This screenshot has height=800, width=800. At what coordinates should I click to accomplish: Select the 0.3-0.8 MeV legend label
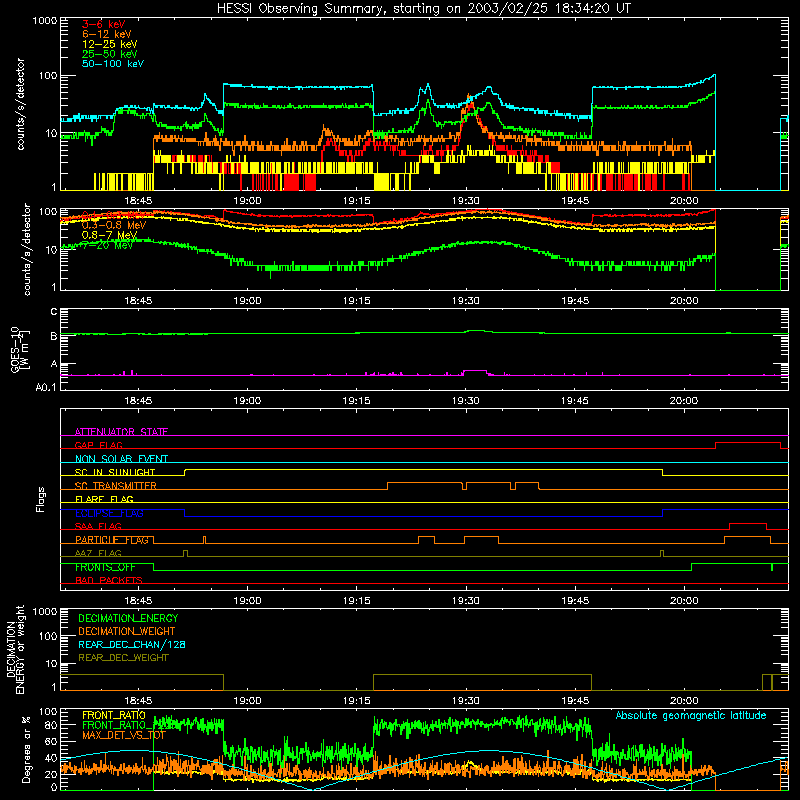pos(114,225)
